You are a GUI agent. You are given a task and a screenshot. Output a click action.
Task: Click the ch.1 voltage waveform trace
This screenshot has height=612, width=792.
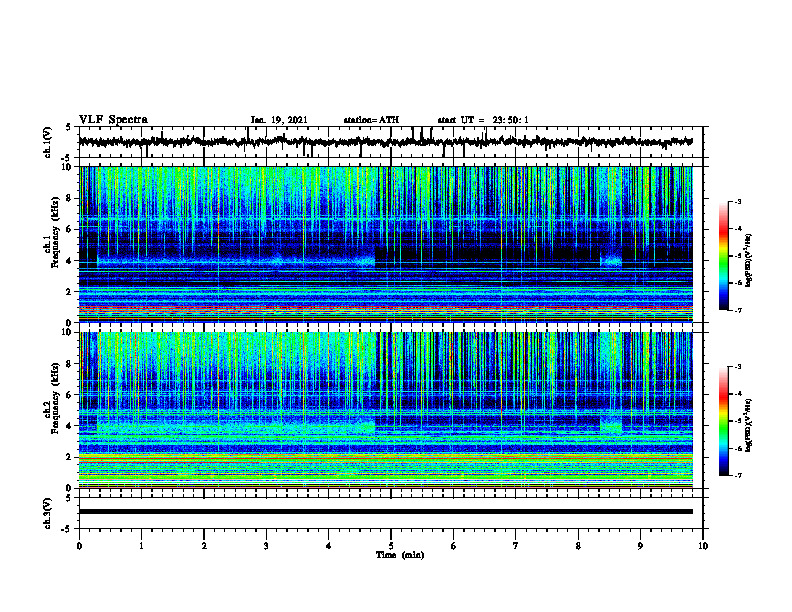pos(385,142)
